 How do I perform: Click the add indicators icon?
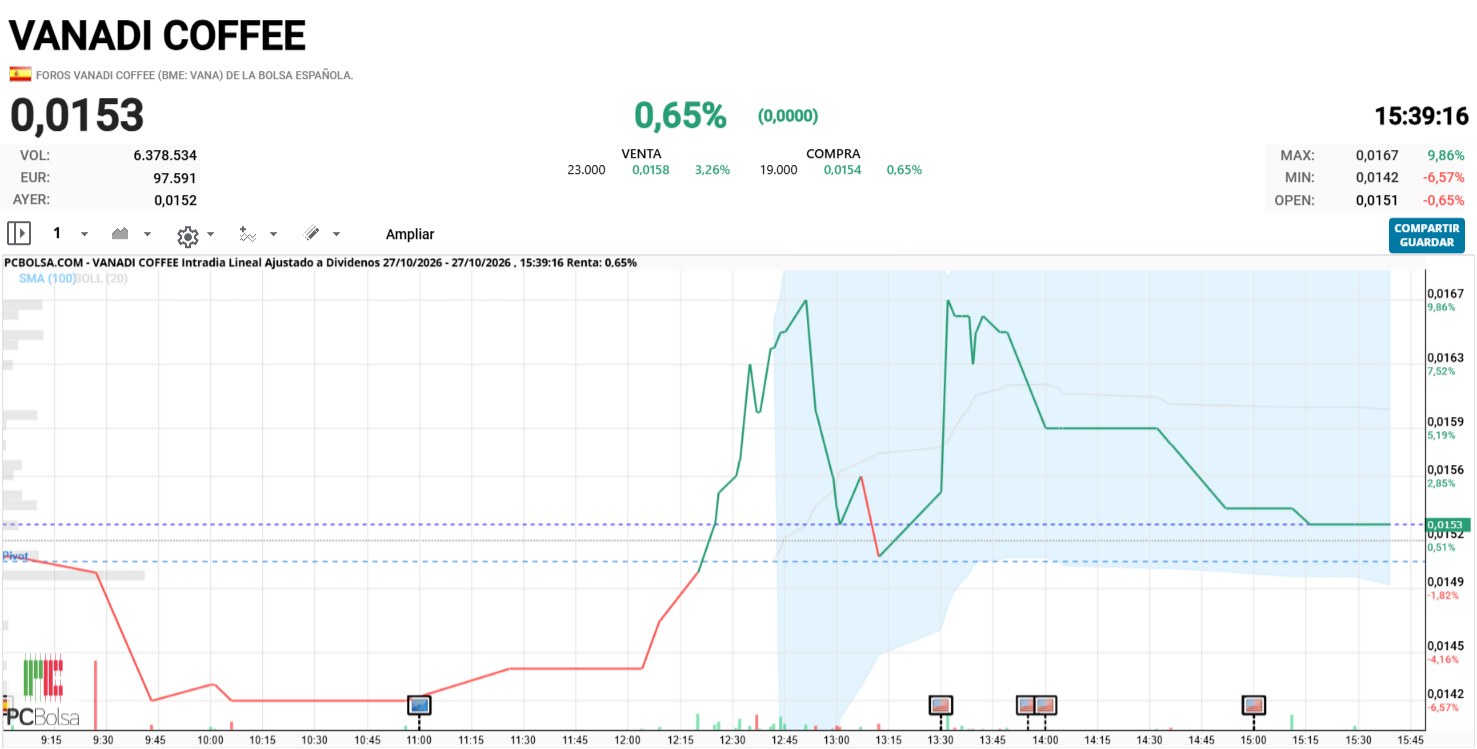(x=248, y=234)
